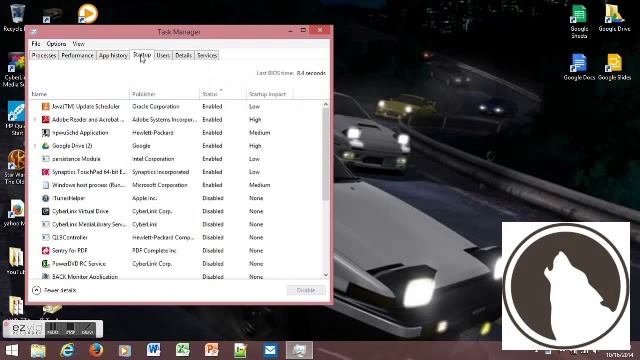
Task: Select the BACK Monitor Application row
Action: tap(176, 276)
